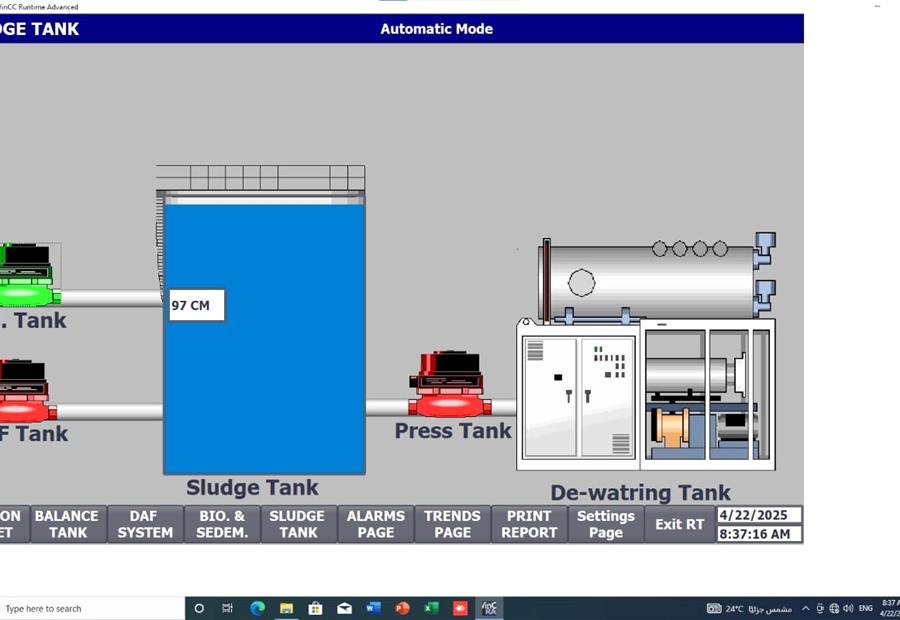Click the Automatic Mode header text

pos(436,29)
